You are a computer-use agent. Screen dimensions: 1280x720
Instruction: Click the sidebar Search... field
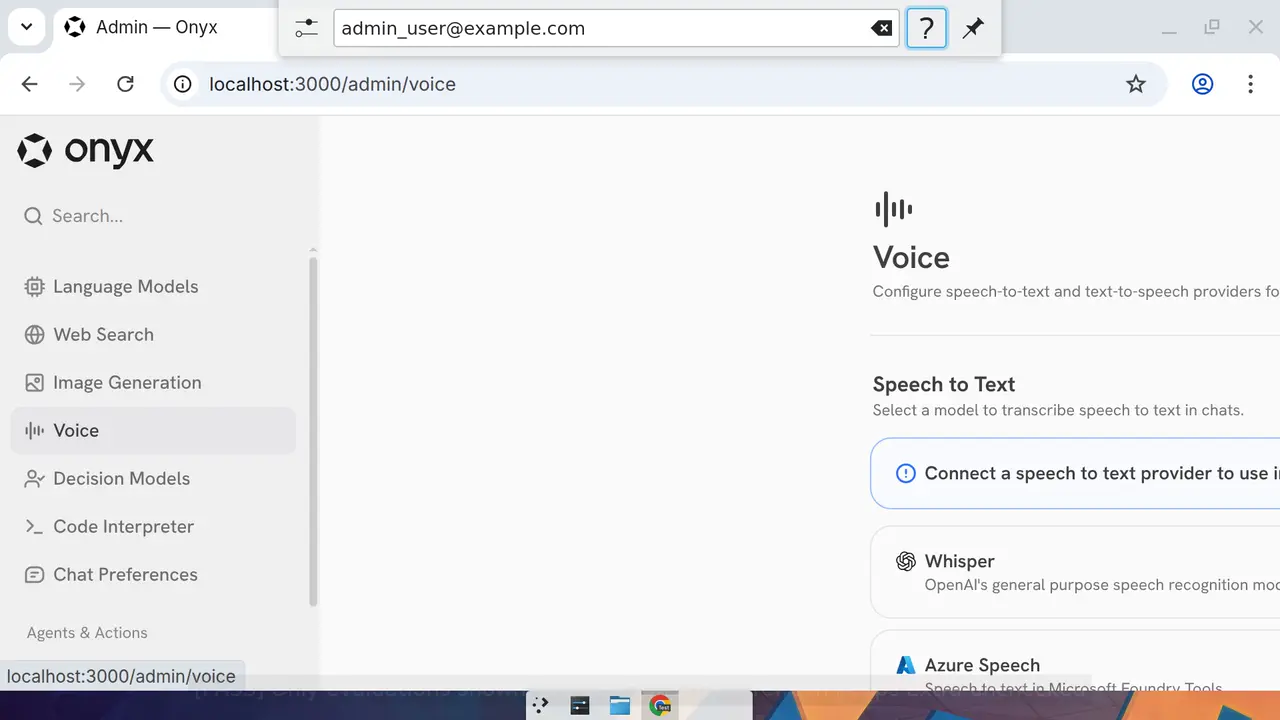(x=154, y=216)
